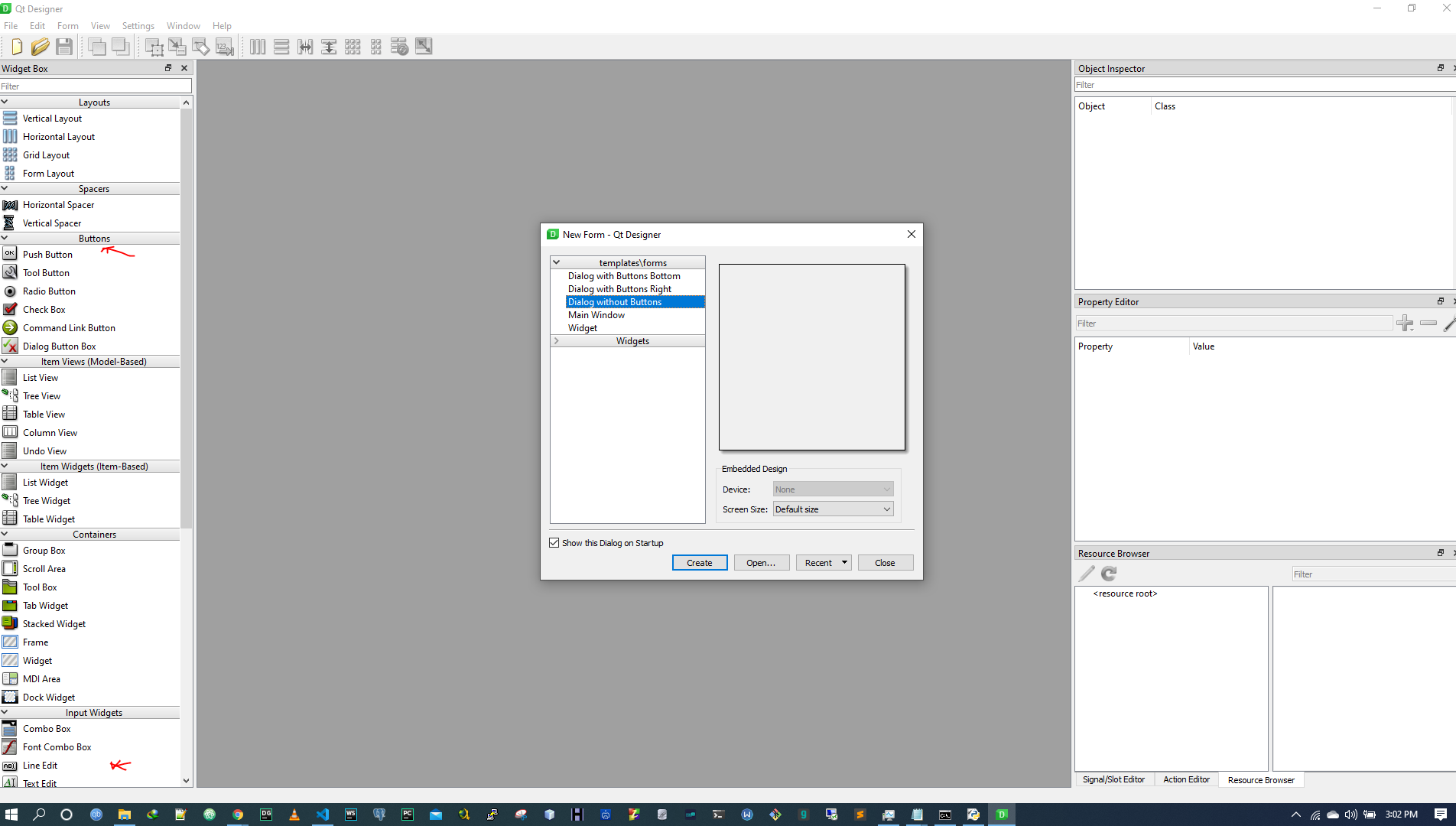Click Lay Out Vertically toolbar icon
1456x826 pixels.
[x=281, y=47]
